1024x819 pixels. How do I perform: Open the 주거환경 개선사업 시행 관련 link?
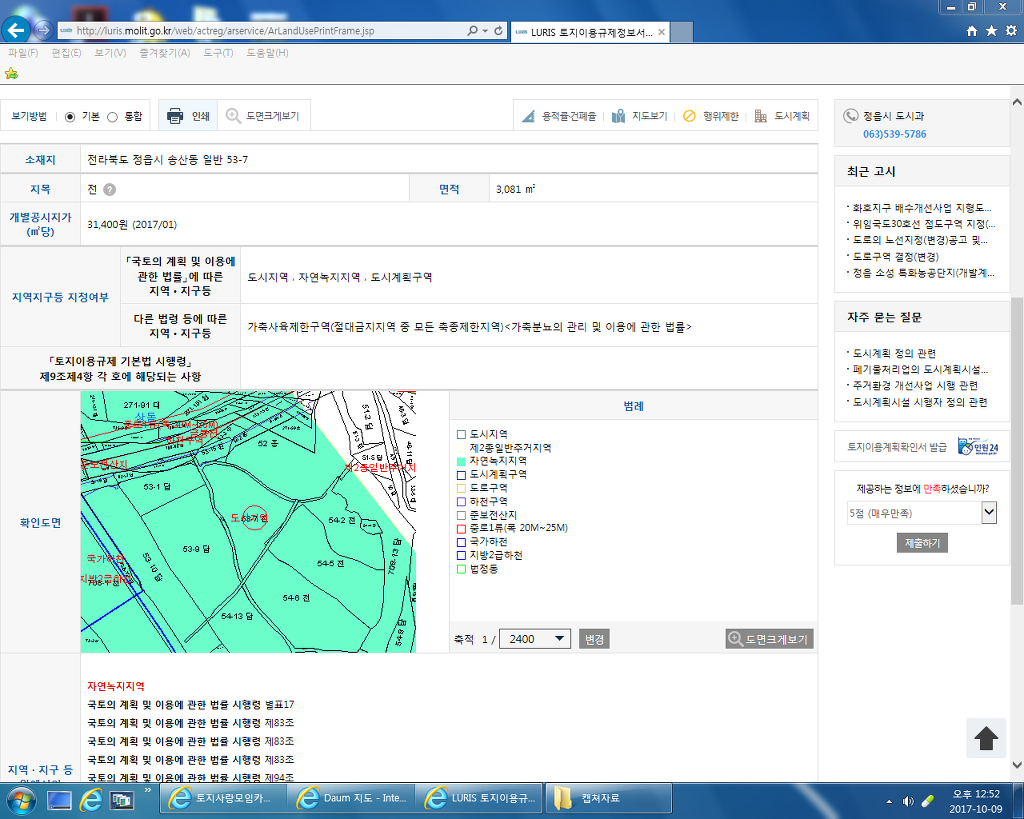point(915,385)
